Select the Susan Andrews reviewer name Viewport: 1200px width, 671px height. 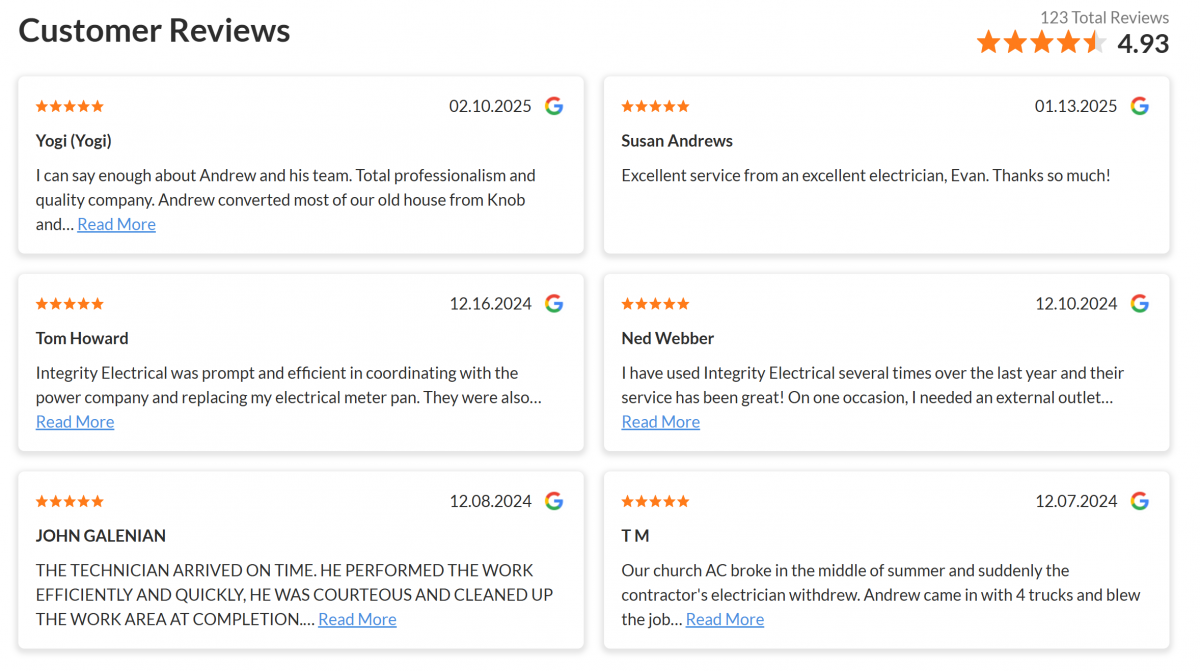[x=677, y=141]
